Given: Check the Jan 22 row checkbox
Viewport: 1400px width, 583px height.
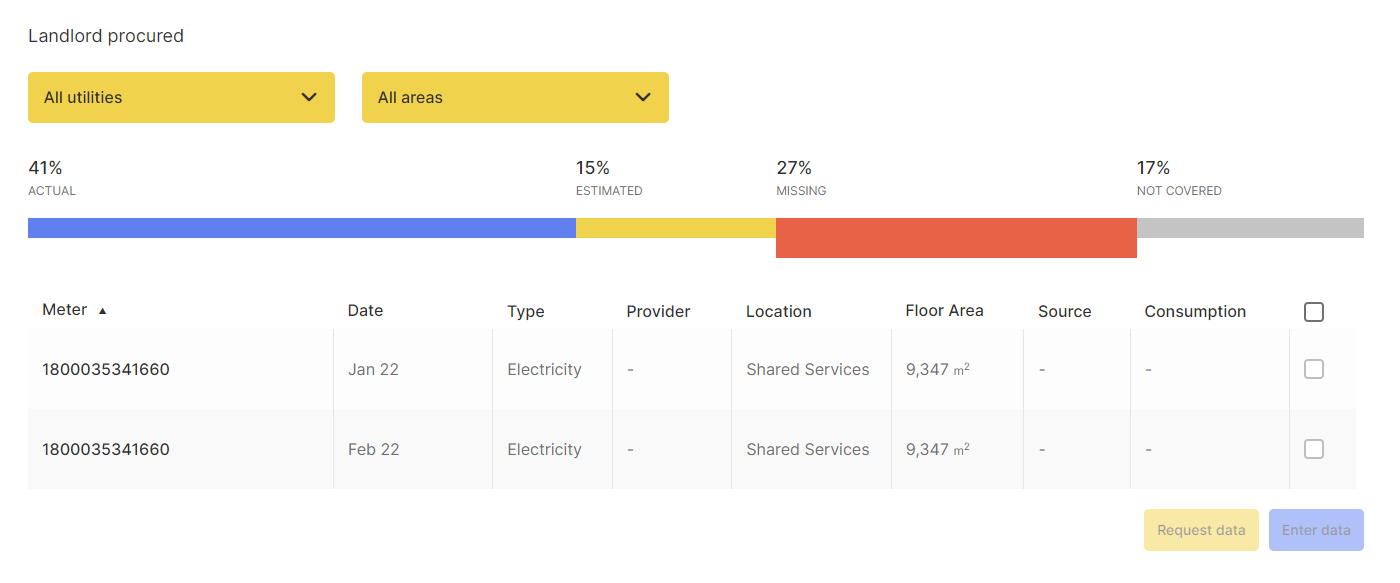Looking at the screenshot, I should pyautogui.click(x=1314, y=369).
